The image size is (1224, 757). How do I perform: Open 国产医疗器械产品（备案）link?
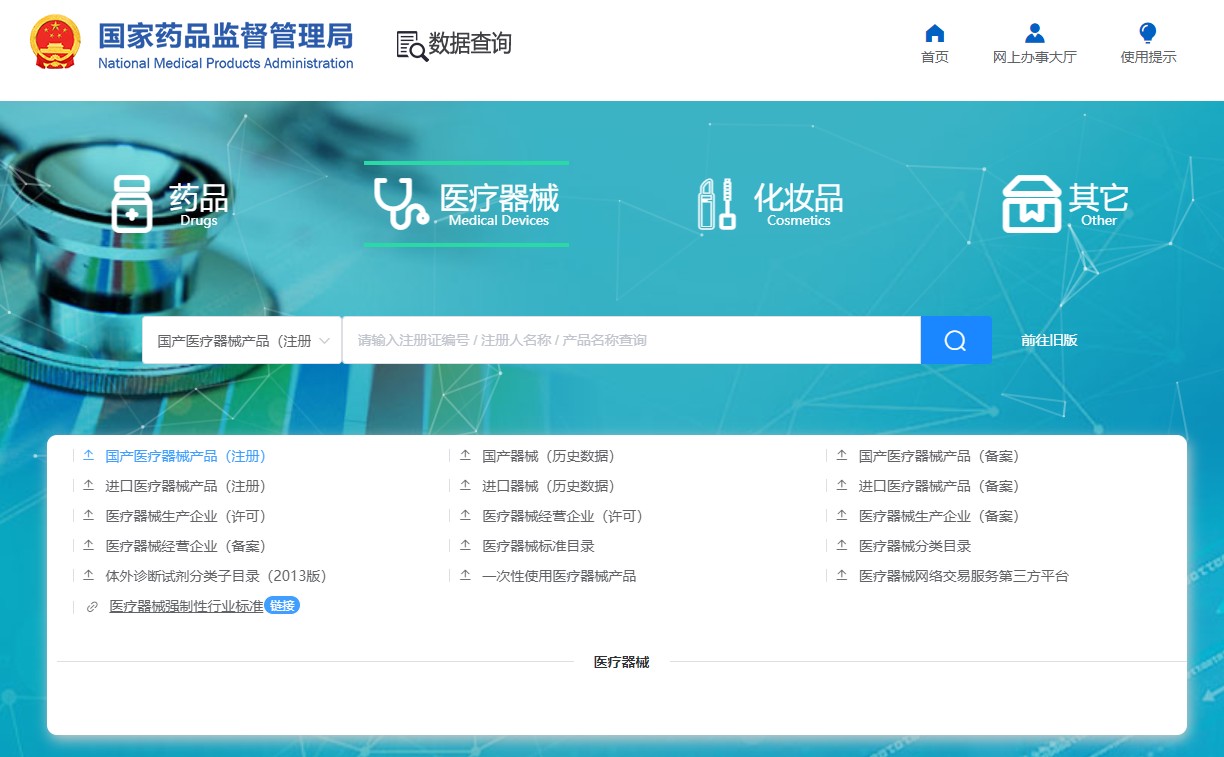coord(939,456)
